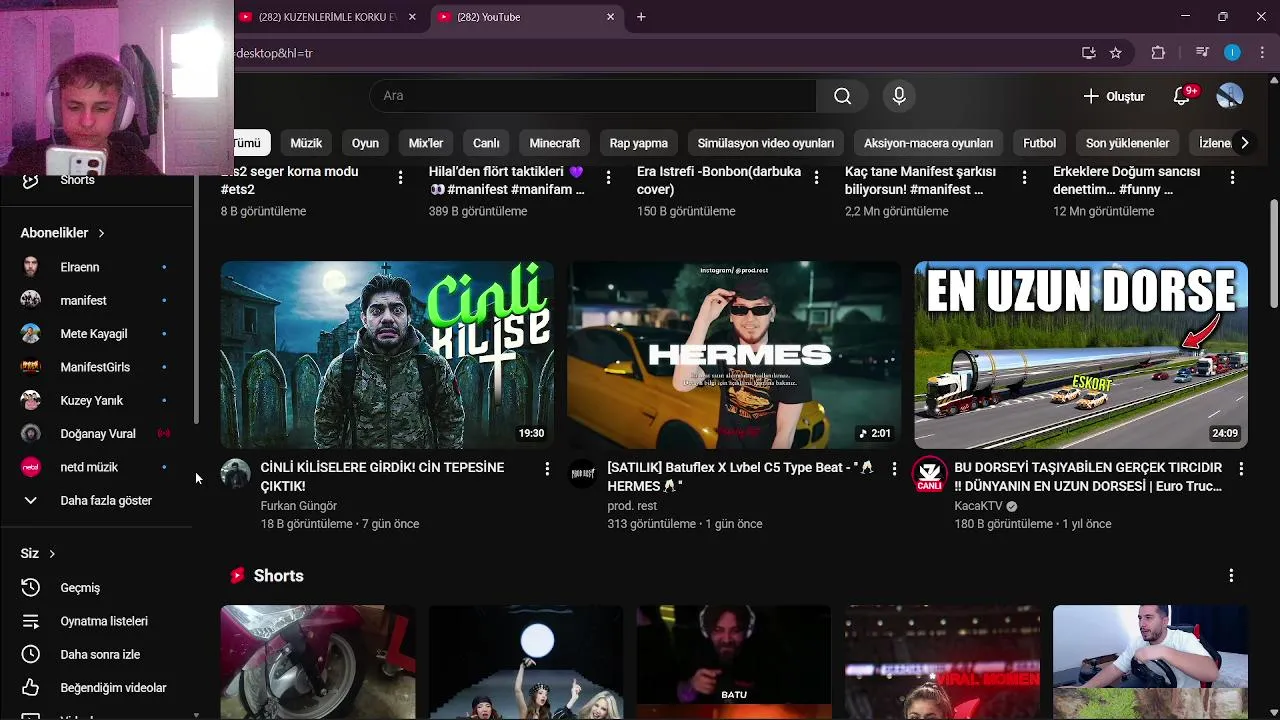Select the Minecraft filter chip

[x=555, y=143]
